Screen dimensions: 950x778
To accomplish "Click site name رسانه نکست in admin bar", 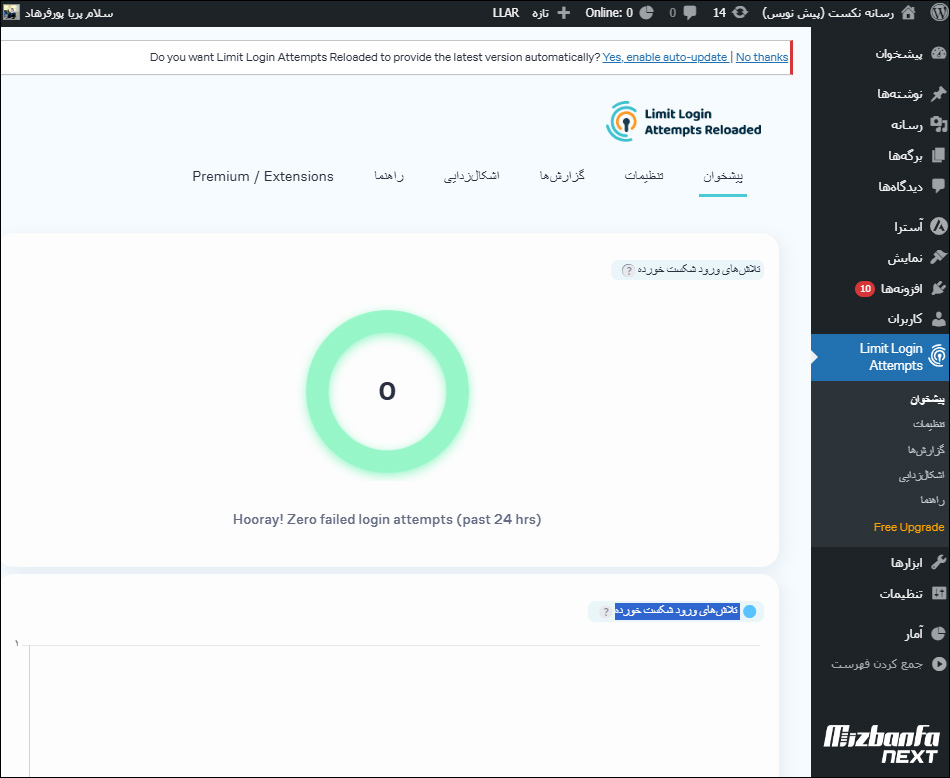I will click(x=828, y=13).
